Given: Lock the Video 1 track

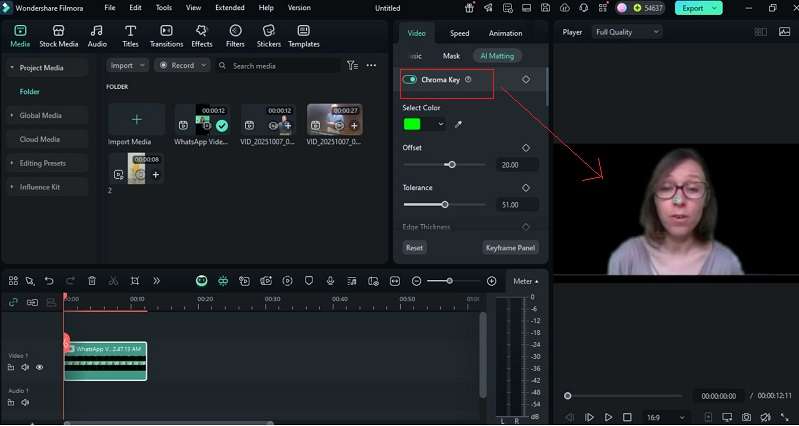Looking at the screenshot, I should point(11,367).
